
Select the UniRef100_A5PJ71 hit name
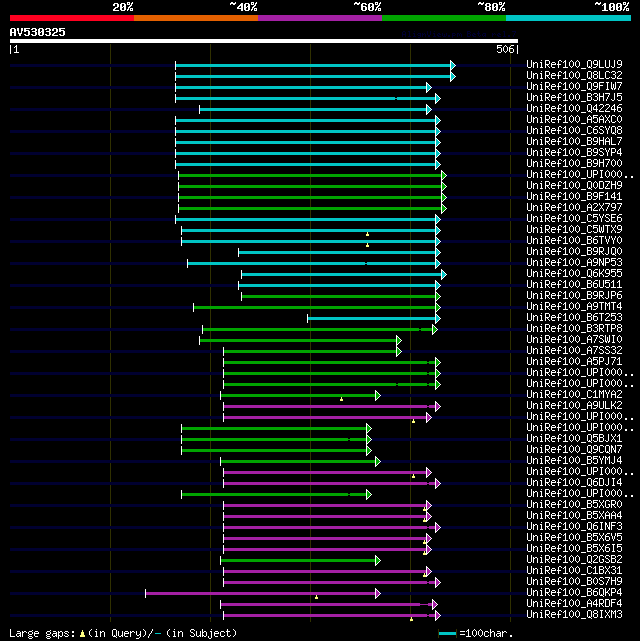[x=574, y=362]
